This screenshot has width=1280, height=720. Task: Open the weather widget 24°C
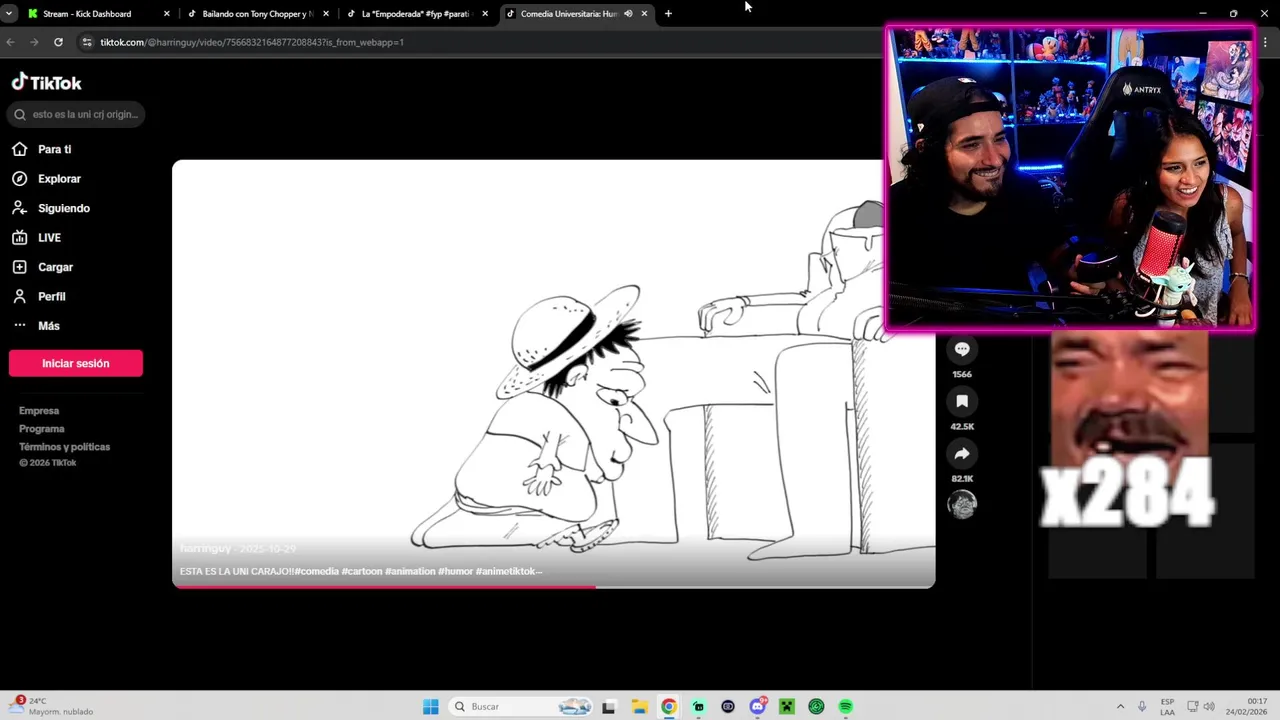(x=52, y=707)
